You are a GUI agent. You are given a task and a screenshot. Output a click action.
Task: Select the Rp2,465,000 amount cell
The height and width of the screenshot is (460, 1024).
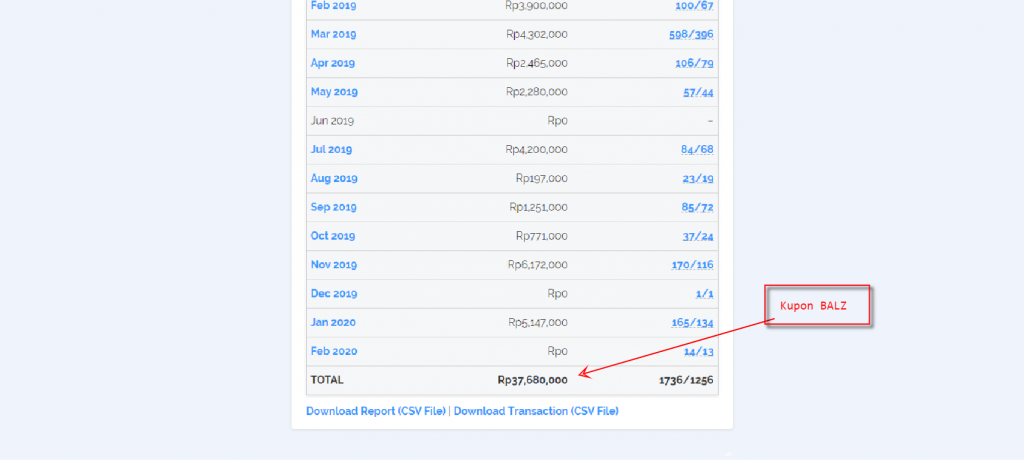tap(537, 63)
